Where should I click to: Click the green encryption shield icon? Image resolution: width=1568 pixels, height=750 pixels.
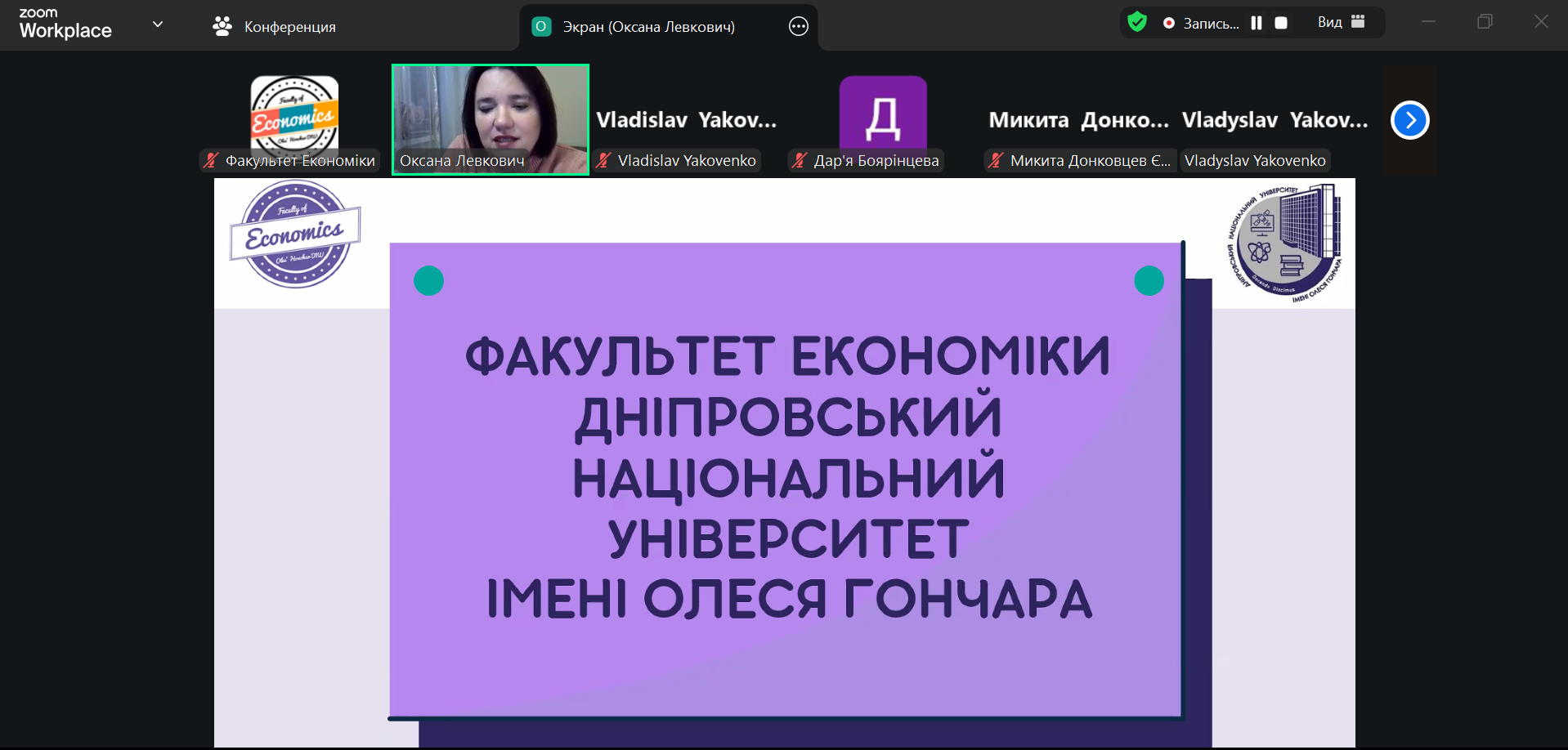[1136, 22]
